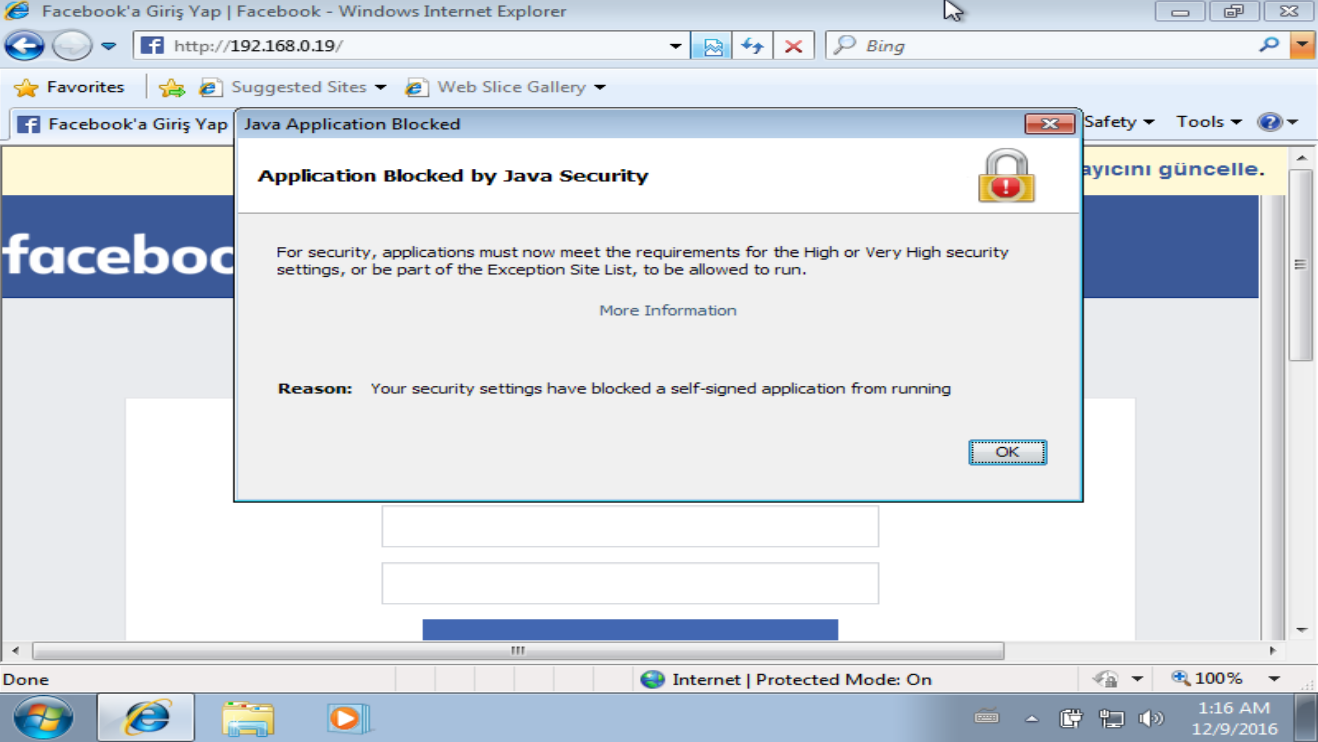The image size is (1318, 742).
Task: Open the zoom level 100% dropdown
Action: coord(1273,678)
